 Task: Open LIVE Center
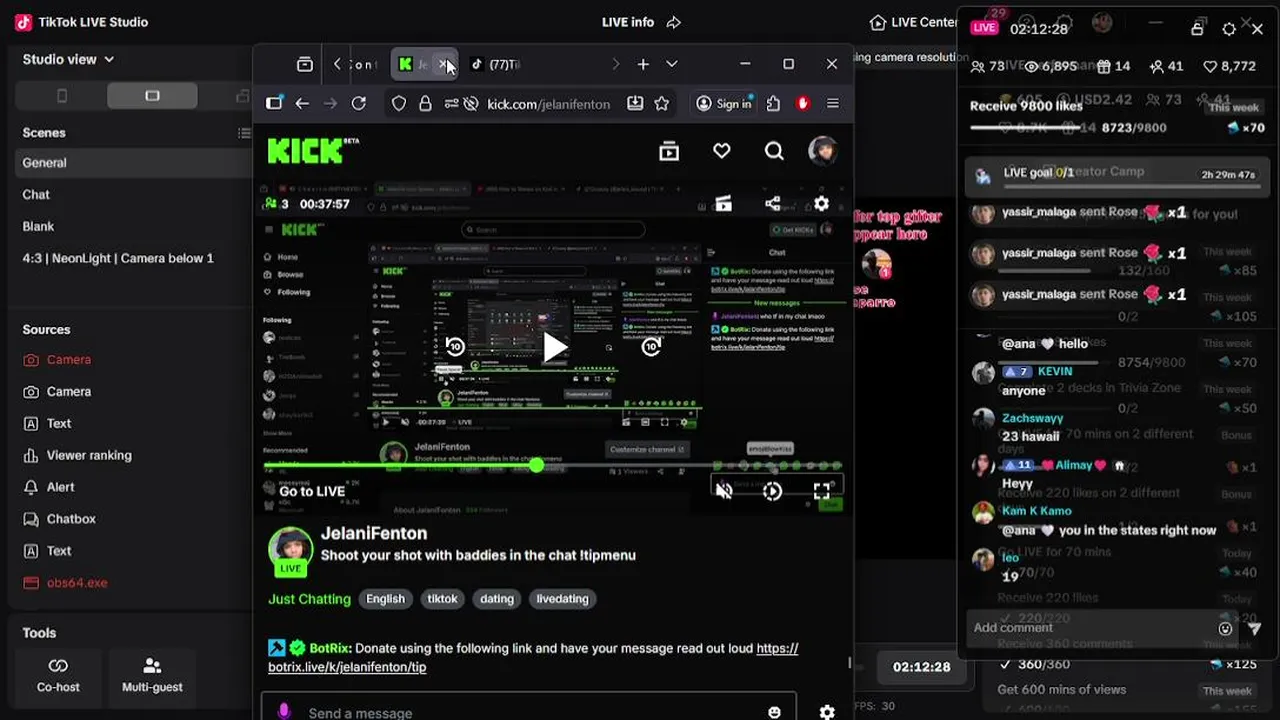[x=913, y=22]
